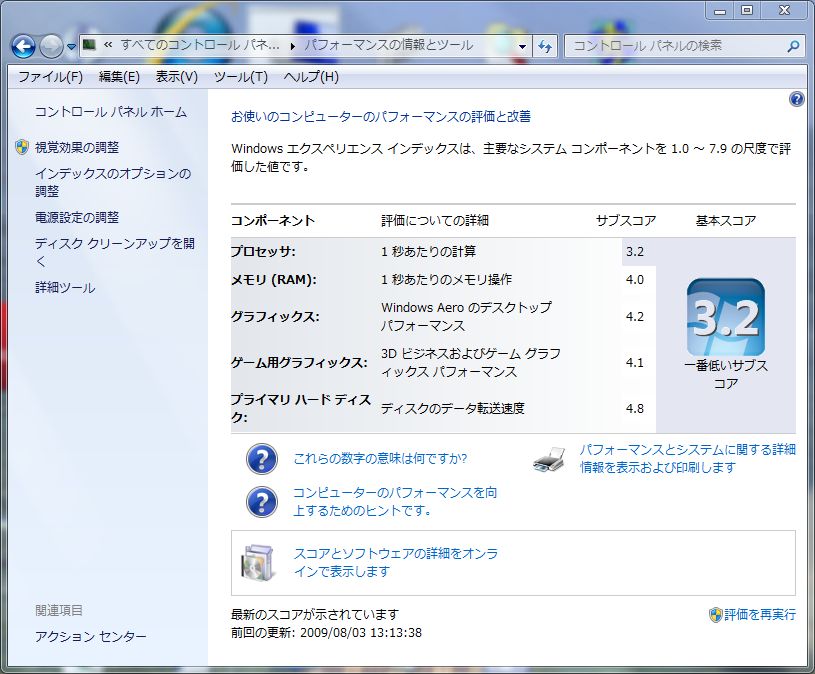Open 電源設定の調整 link
Image resolution: width=815 pixels, height=674 pixels.
pyautogui.click(x=77, y=217)
